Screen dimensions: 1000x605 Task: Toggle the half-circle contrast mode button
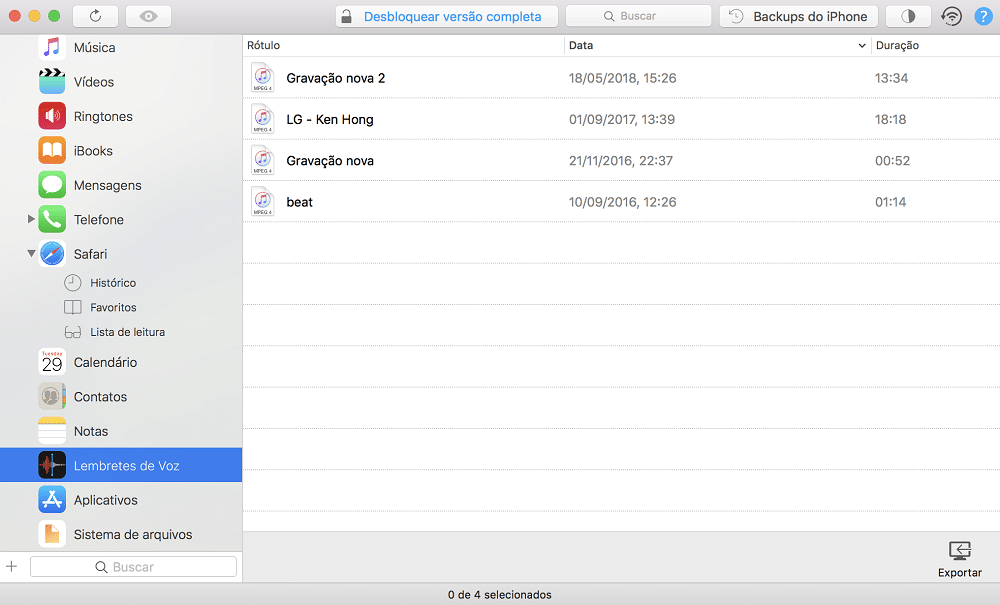(x=908, y=16)
